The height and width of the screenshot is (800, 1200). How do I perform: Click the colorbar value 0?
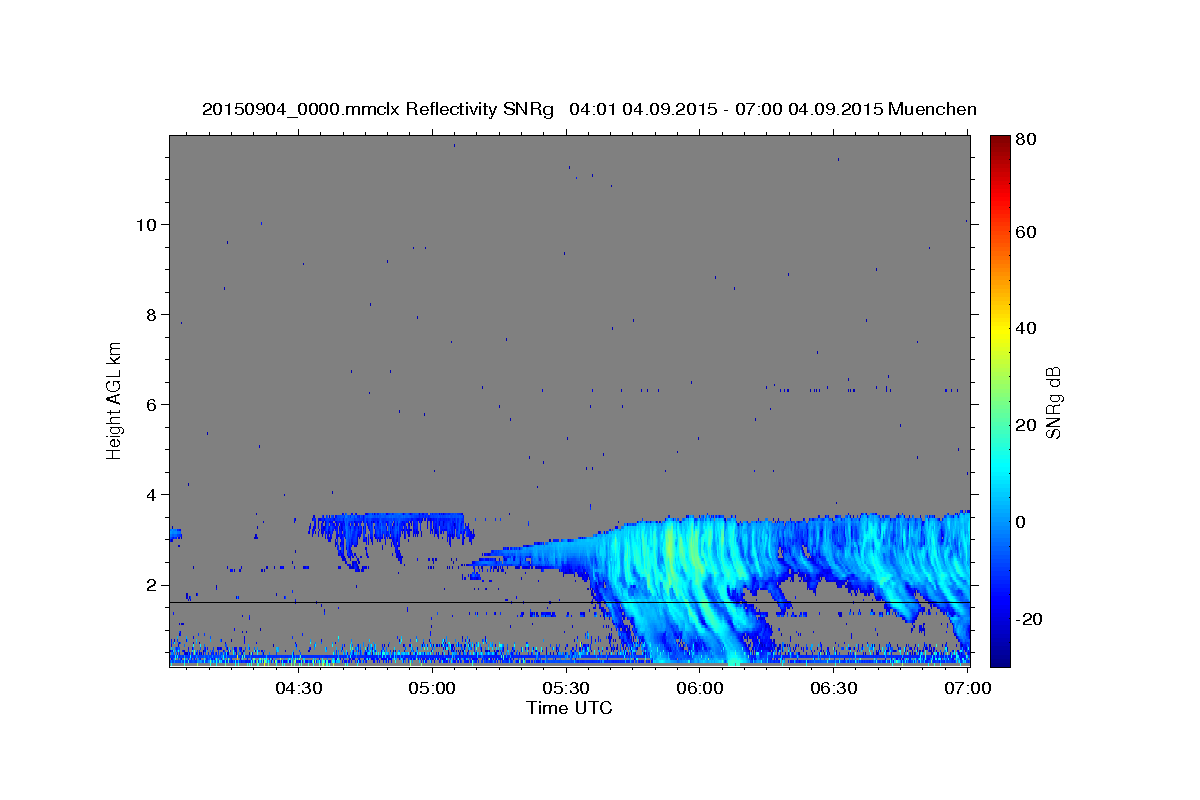(1021, 522)
